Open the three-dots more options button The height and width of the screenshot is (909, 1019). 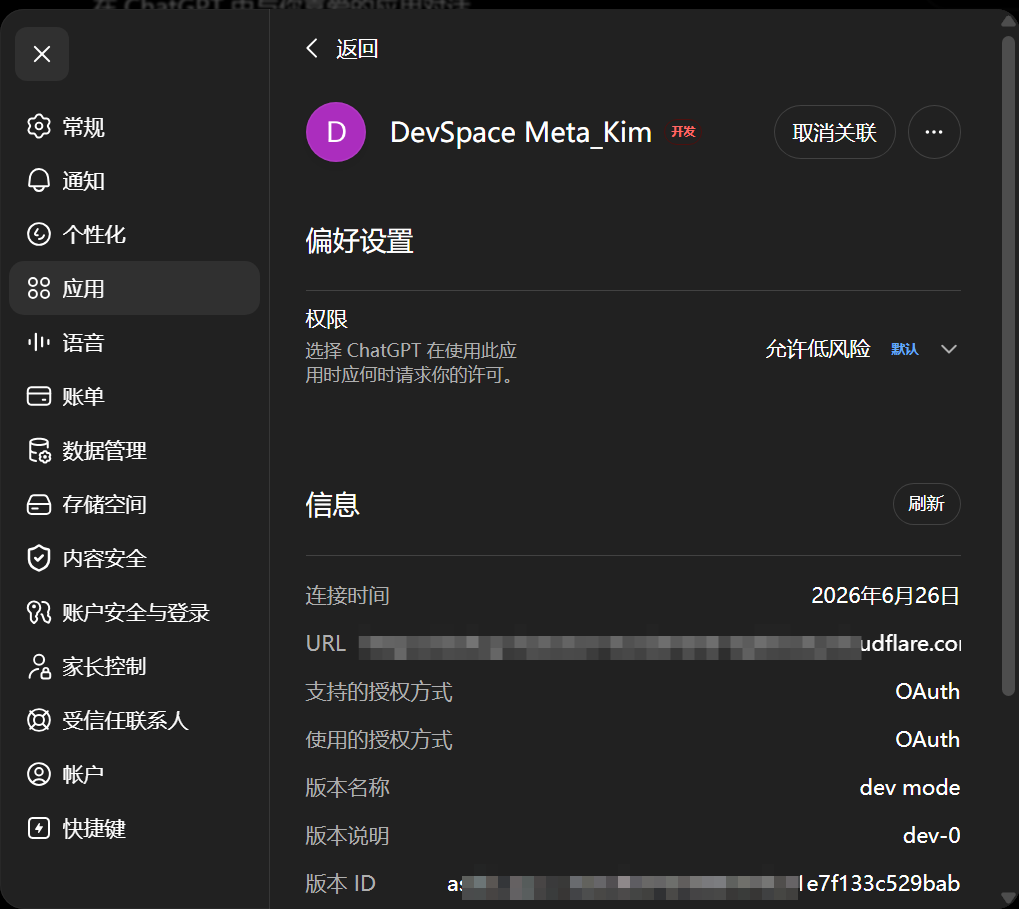click(x=934, y=132)
